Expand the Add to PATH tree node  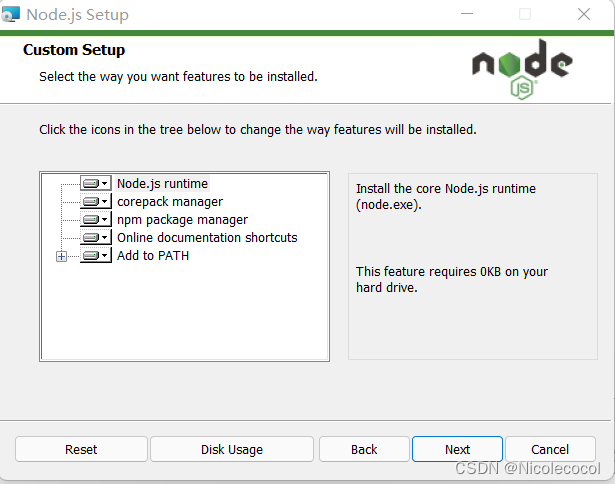[62, 256]
